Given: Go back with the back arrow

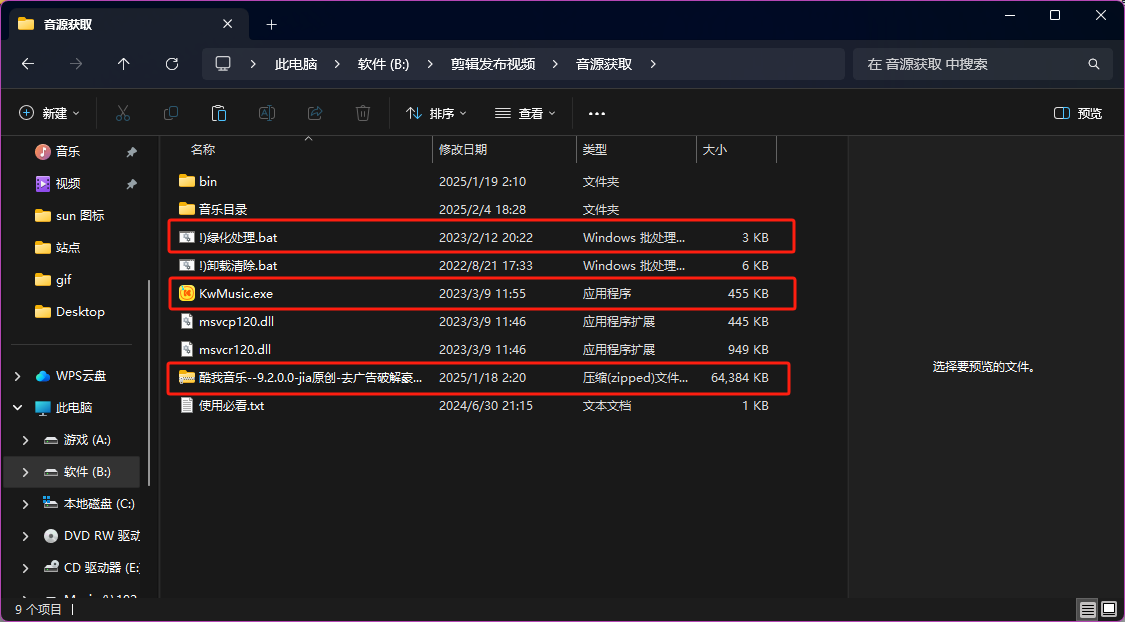Looking at the screenshot, I should tap(28, 64).
